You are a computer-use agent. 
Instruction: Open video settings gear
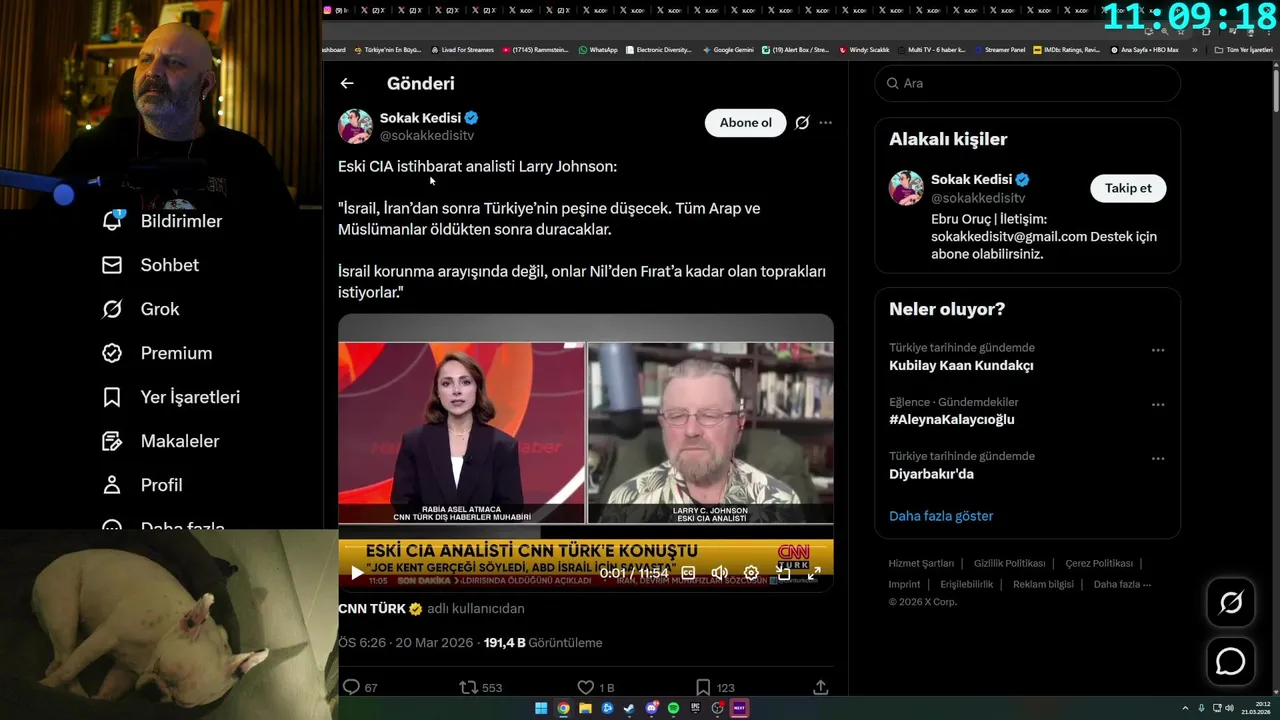click(751, 573)
